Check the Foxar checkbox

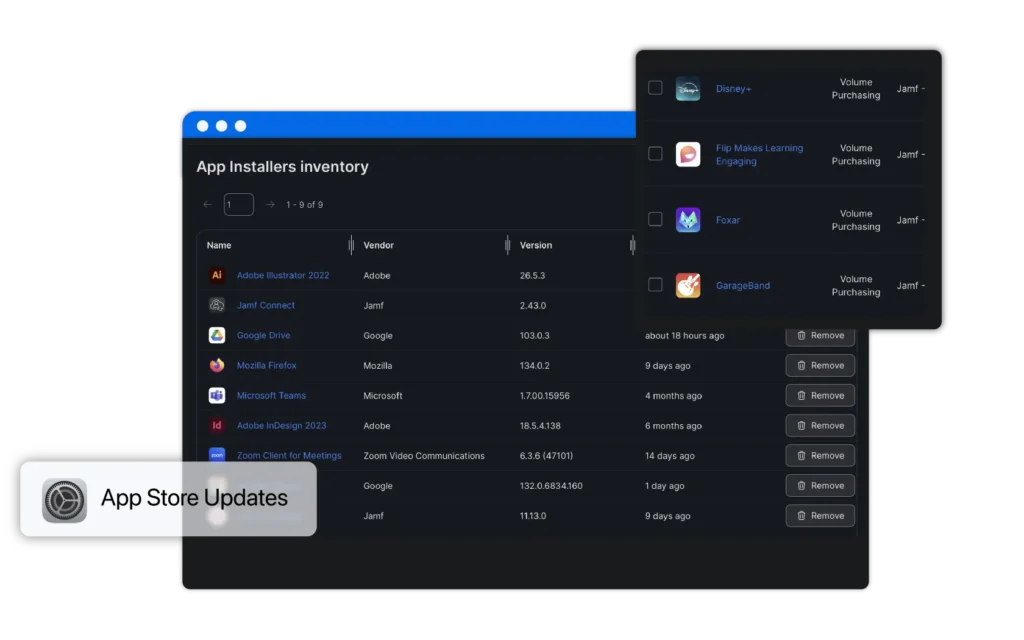[655, 219]
